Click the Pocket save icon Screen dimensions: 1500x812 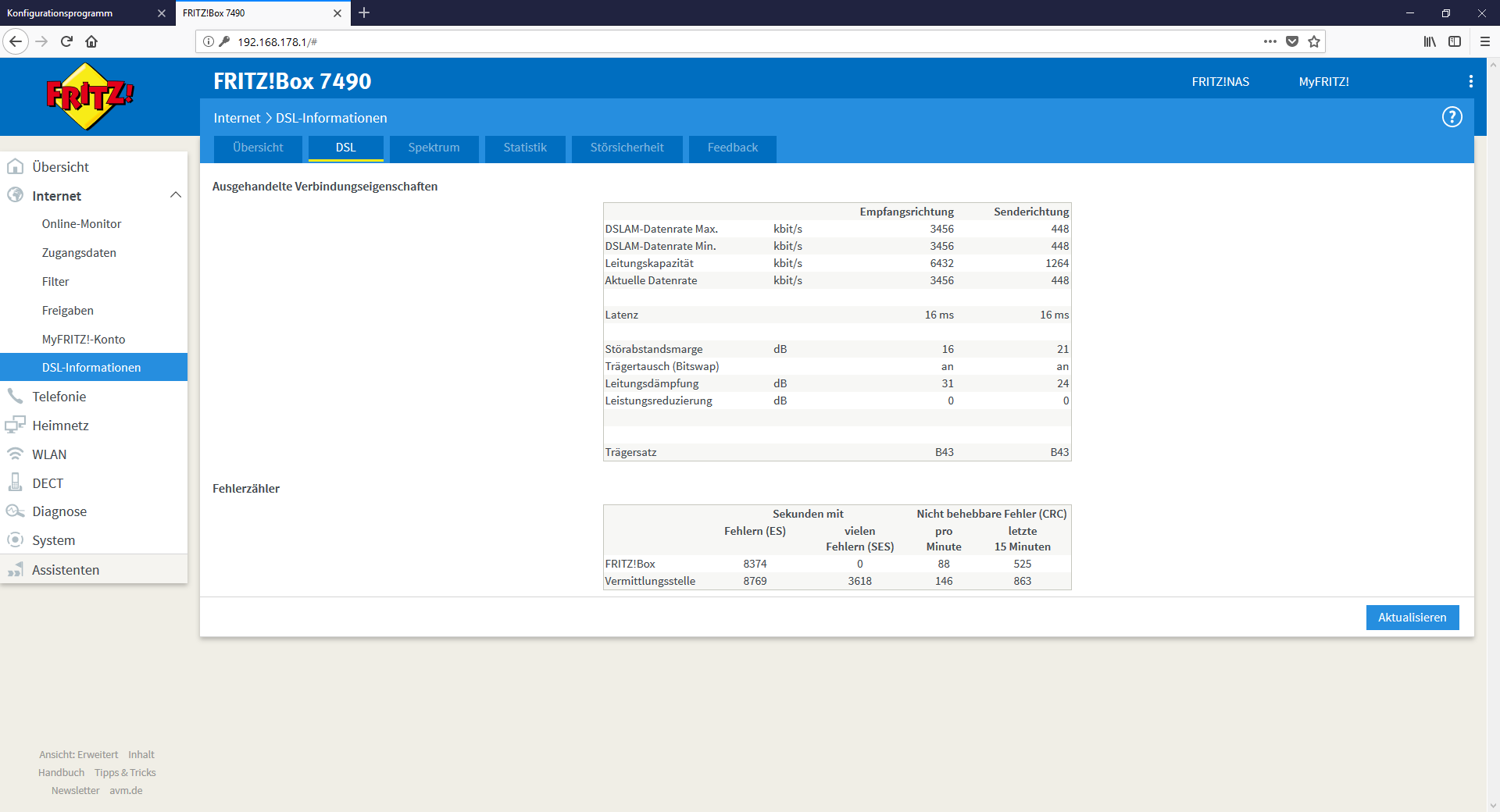coord(1292,41)
